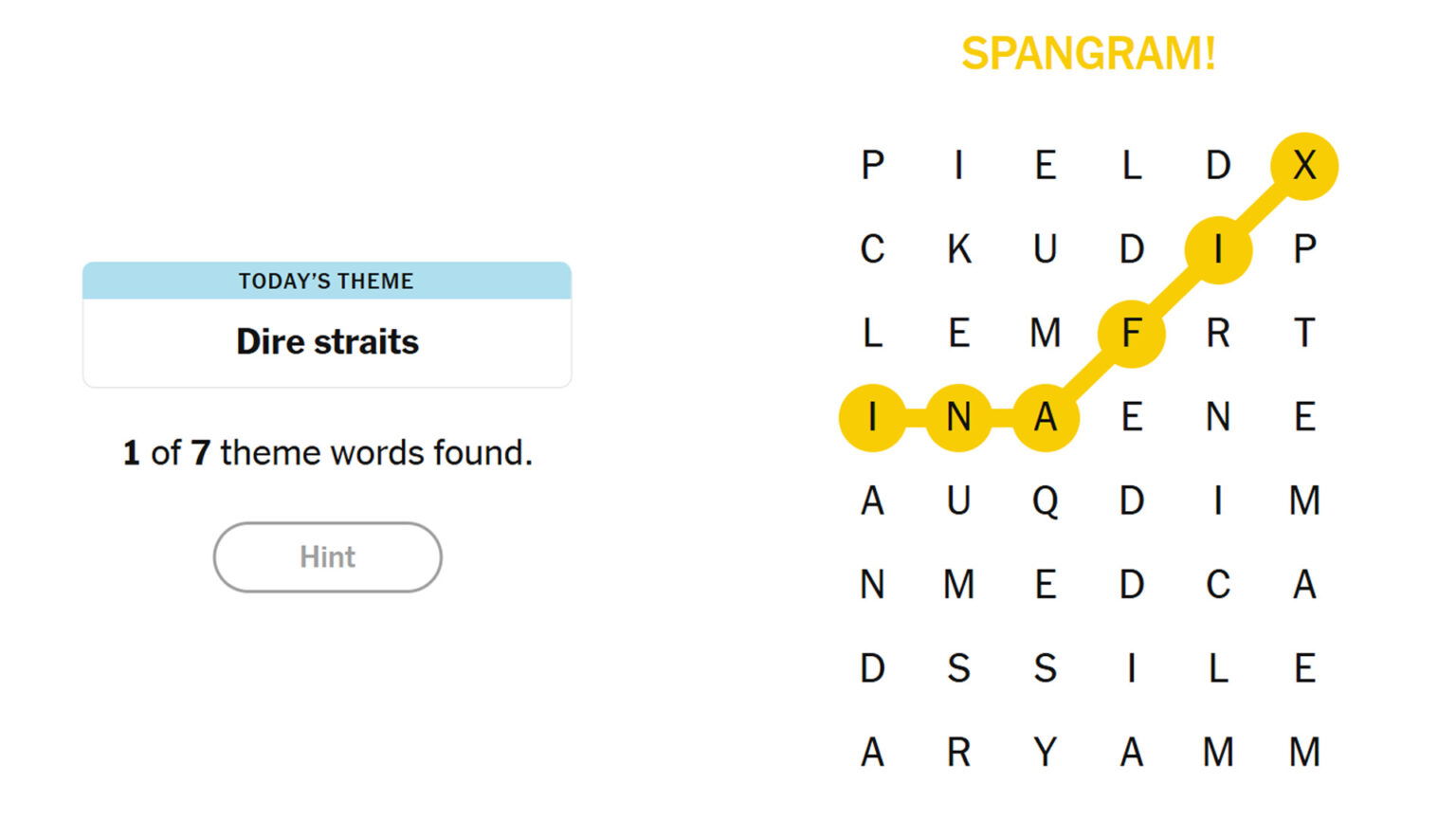Select highlighted I between X and F
The image size is (1456, 819).
pyautogui.click(x=1218, y=249)
